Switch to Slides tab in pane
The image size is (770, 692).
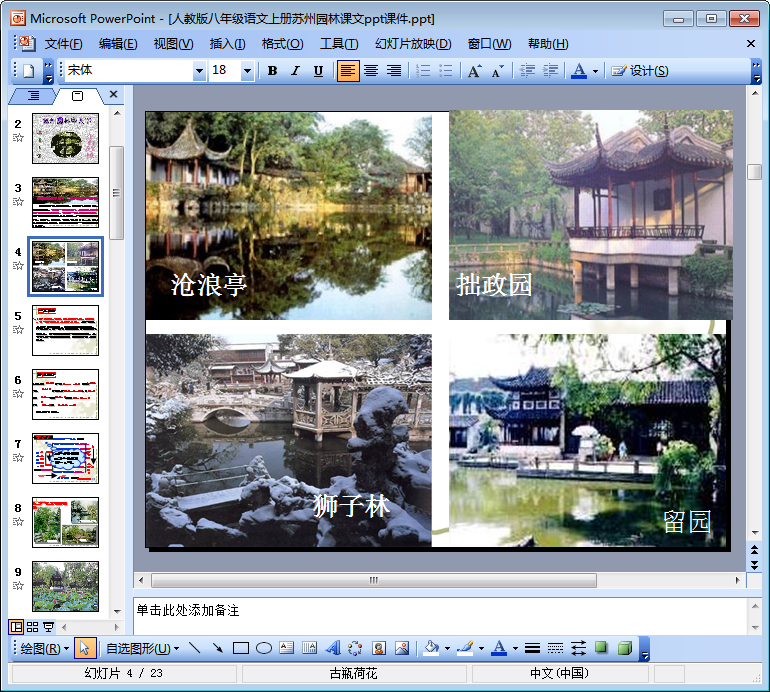point(78,96)
